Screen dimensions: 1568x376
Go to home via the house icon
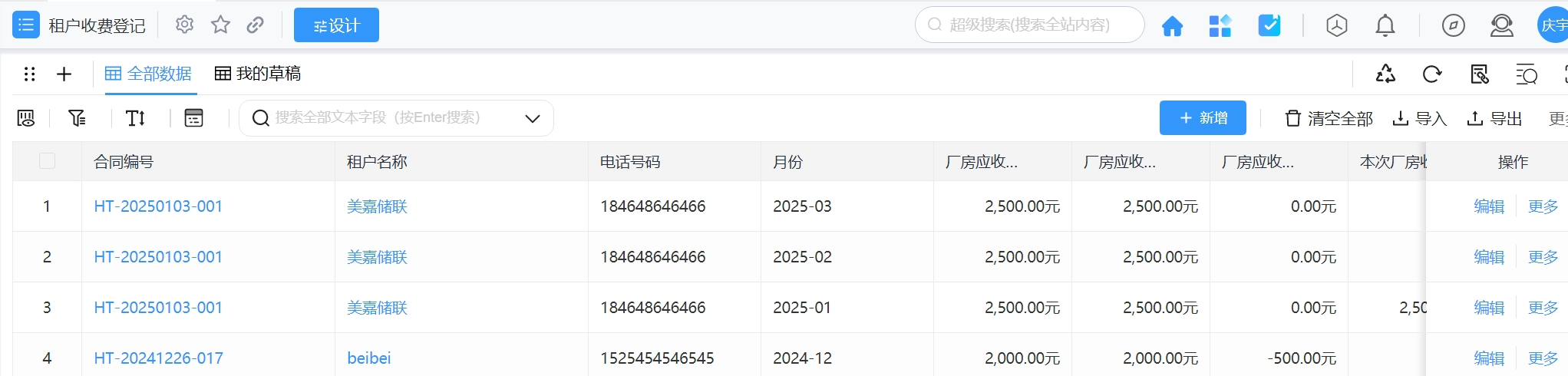pyautogui.click(x=1172, y=26)
